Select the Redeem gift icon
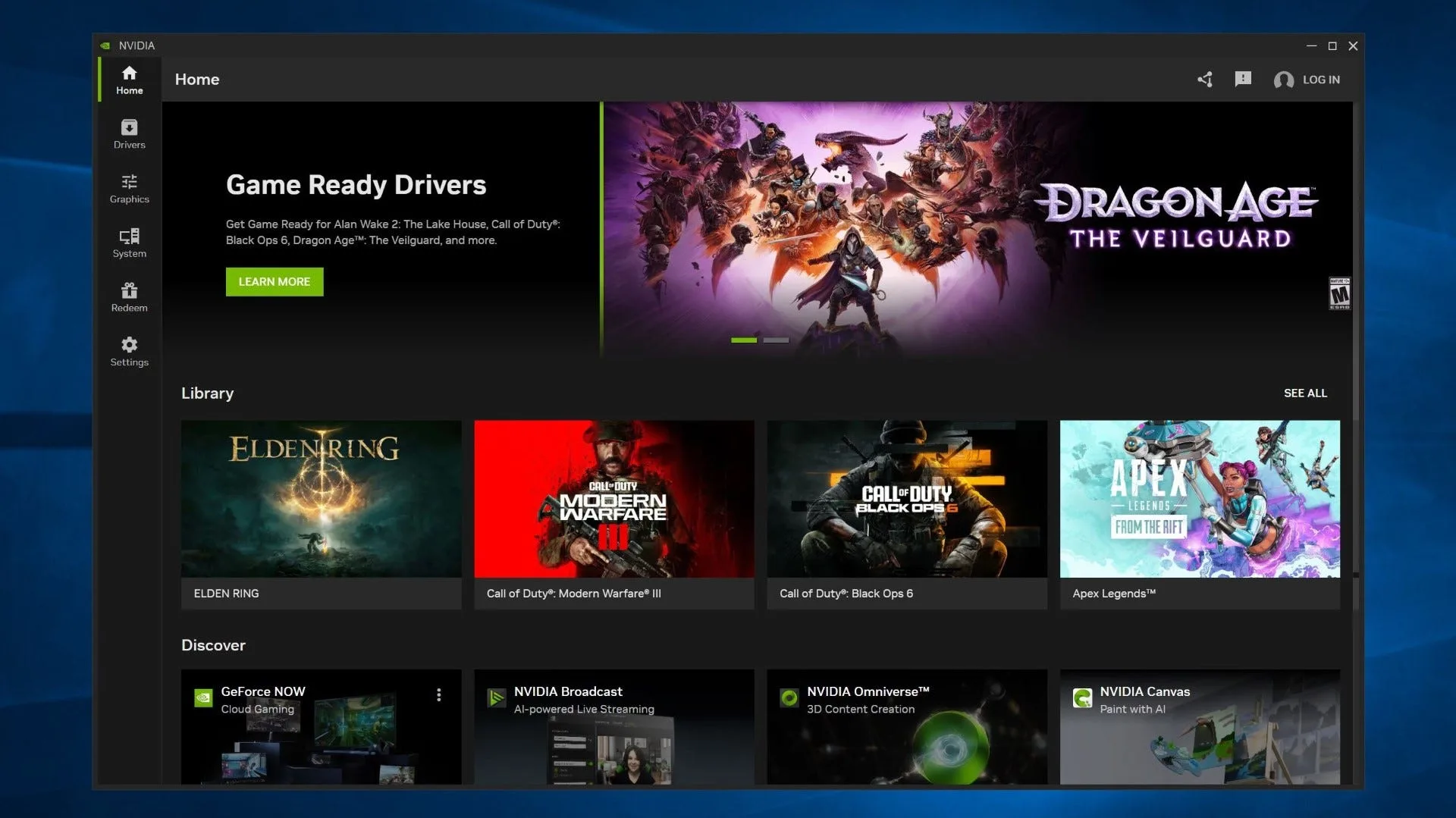The height and width of the screenshot is (818, 1456). click(129, 291)
